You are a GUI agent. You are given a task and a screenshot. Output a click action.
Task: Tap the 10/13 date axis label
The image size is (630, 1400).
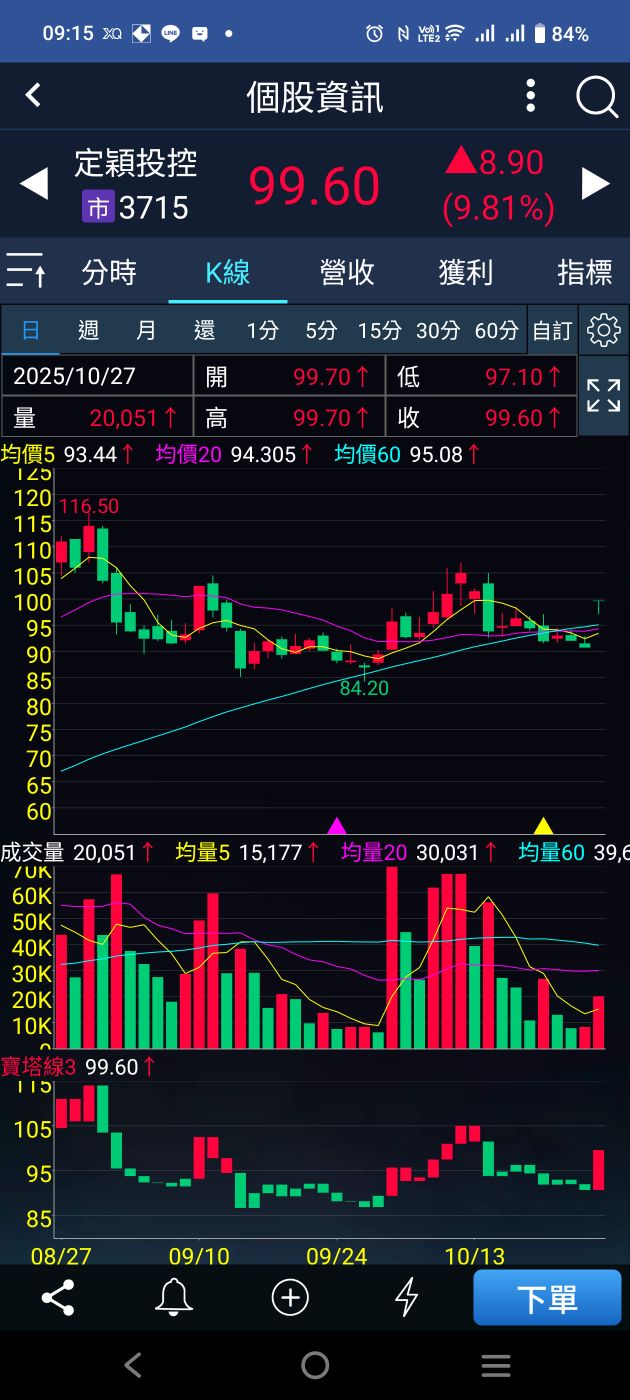474,1254
